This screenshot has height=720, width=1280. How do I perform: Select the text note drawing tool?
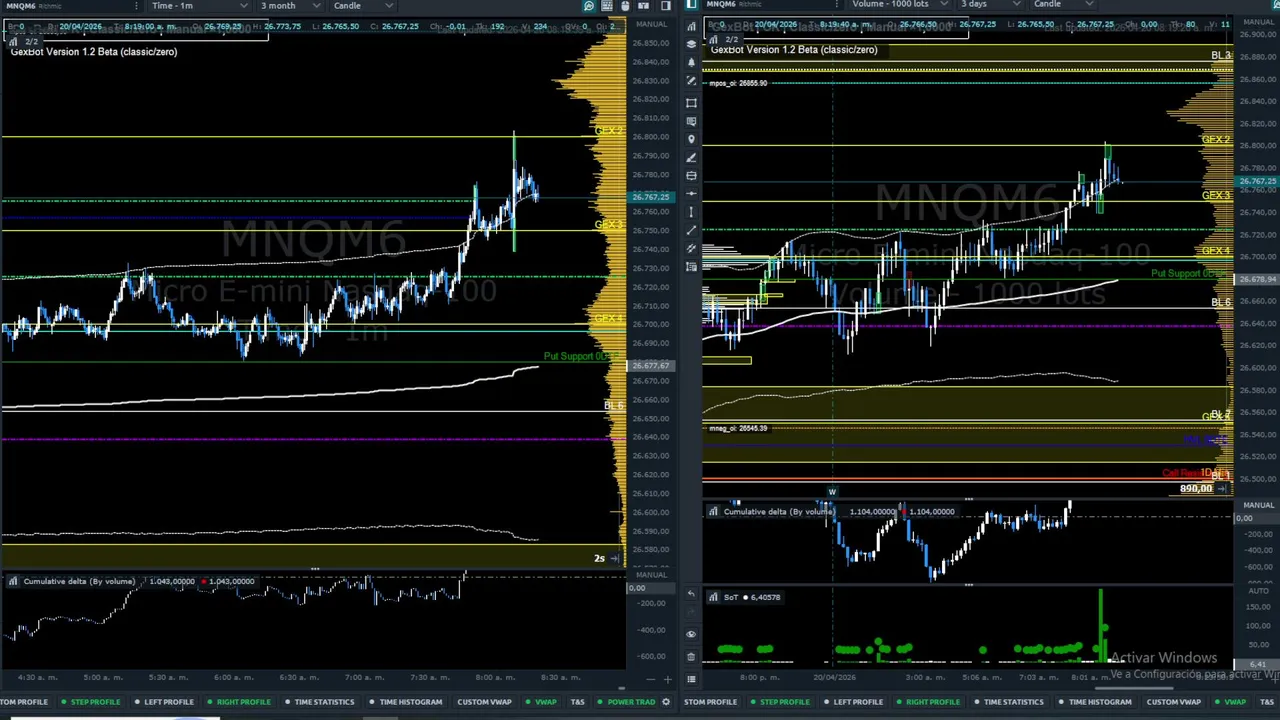691,120
